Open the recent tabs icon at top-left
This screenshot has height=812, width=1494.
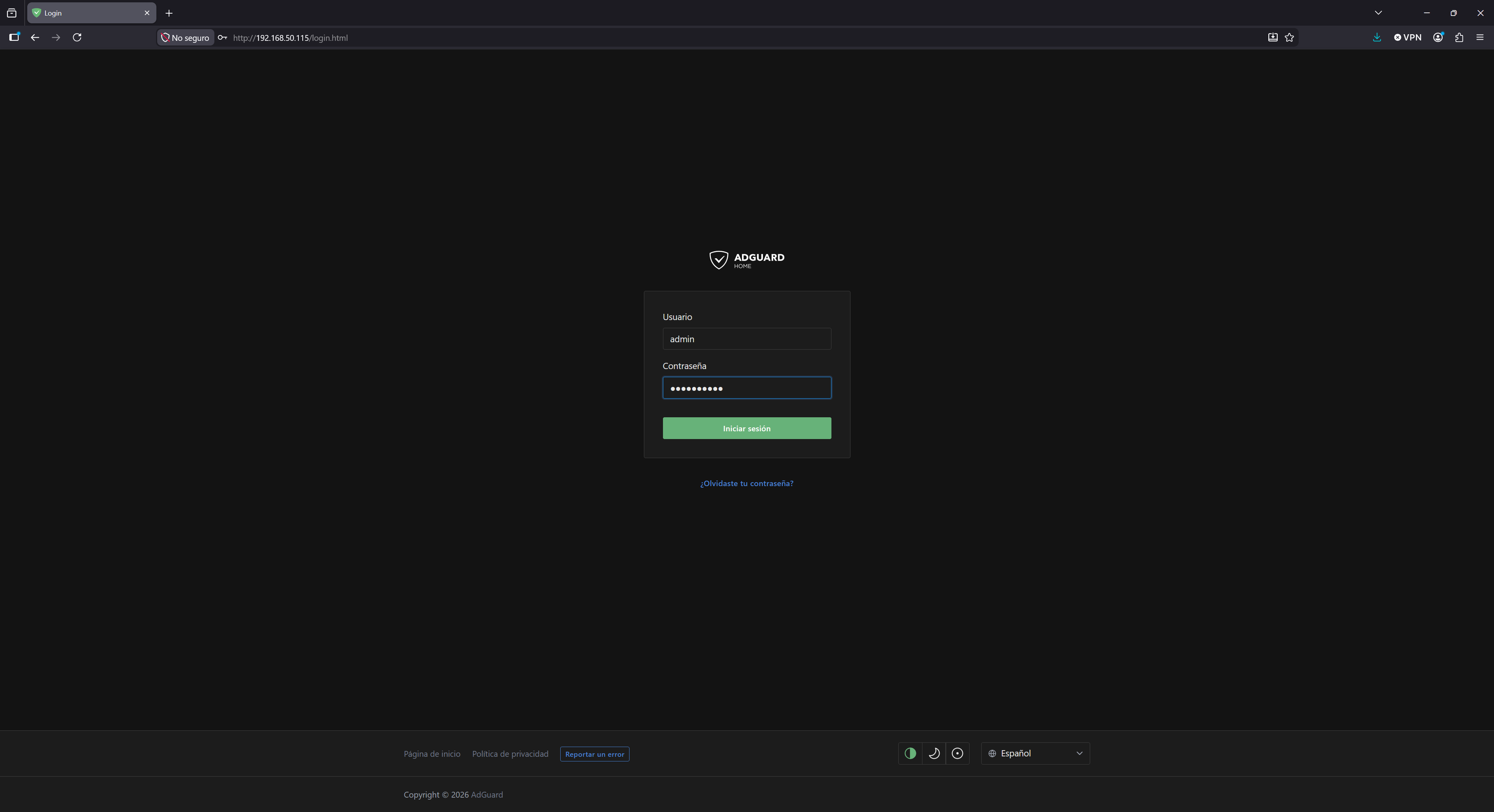pyautogui.click(x=12, y=13)
